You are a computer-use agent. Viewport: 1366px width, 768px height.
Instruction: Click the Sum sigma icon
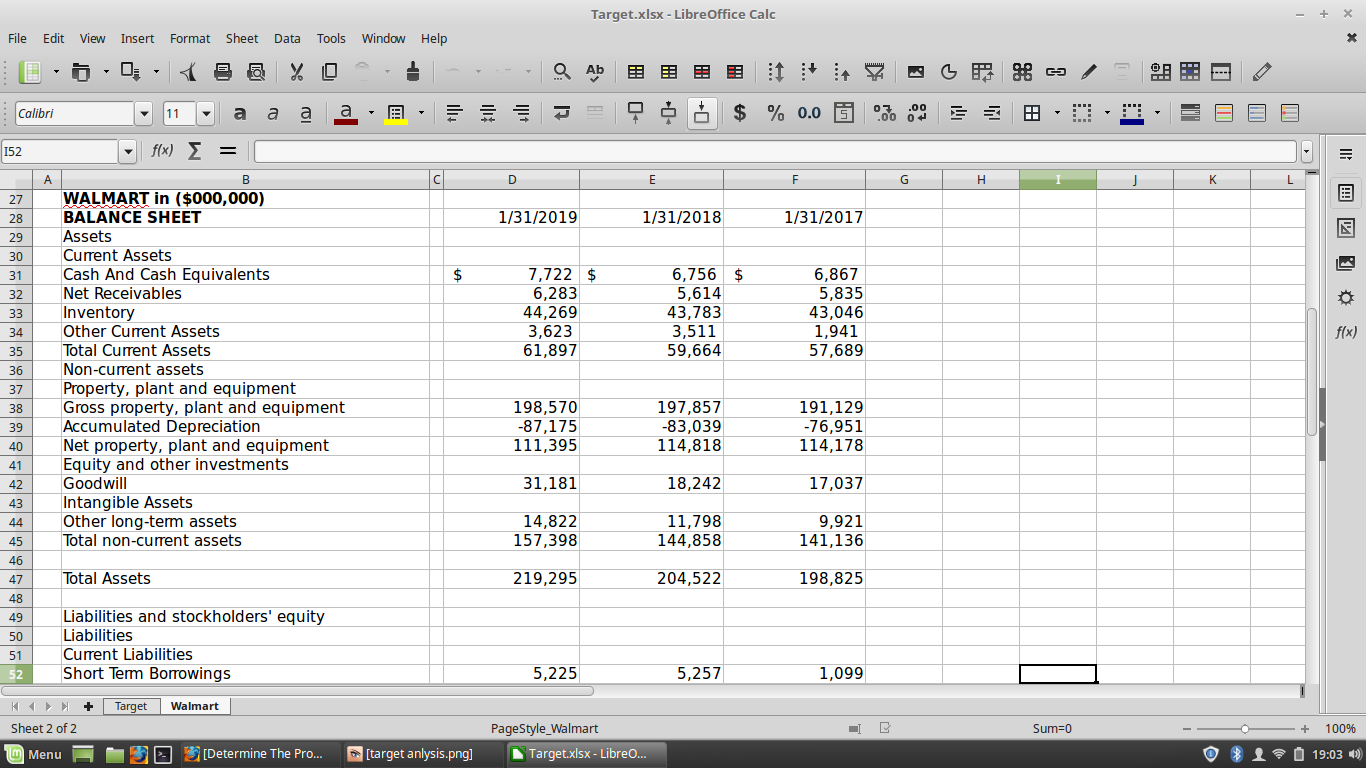tap(195, 151)
